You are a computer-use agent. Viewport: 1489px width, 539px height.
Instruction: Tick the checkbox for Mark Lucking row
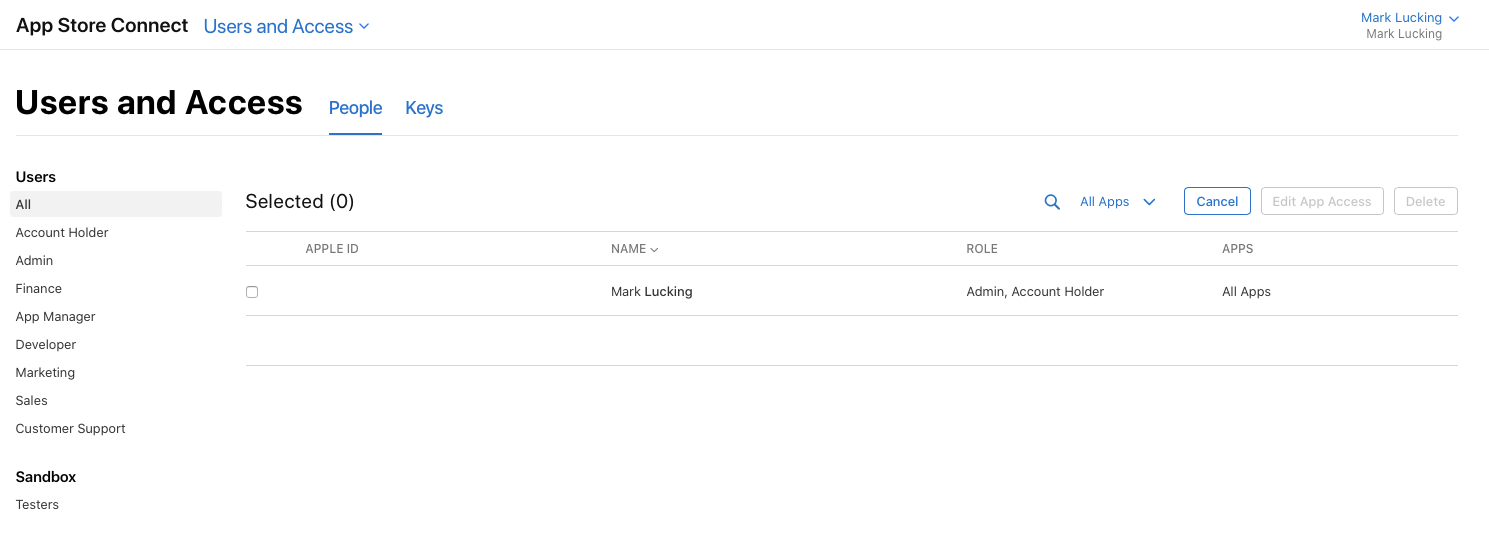point(252,292)
